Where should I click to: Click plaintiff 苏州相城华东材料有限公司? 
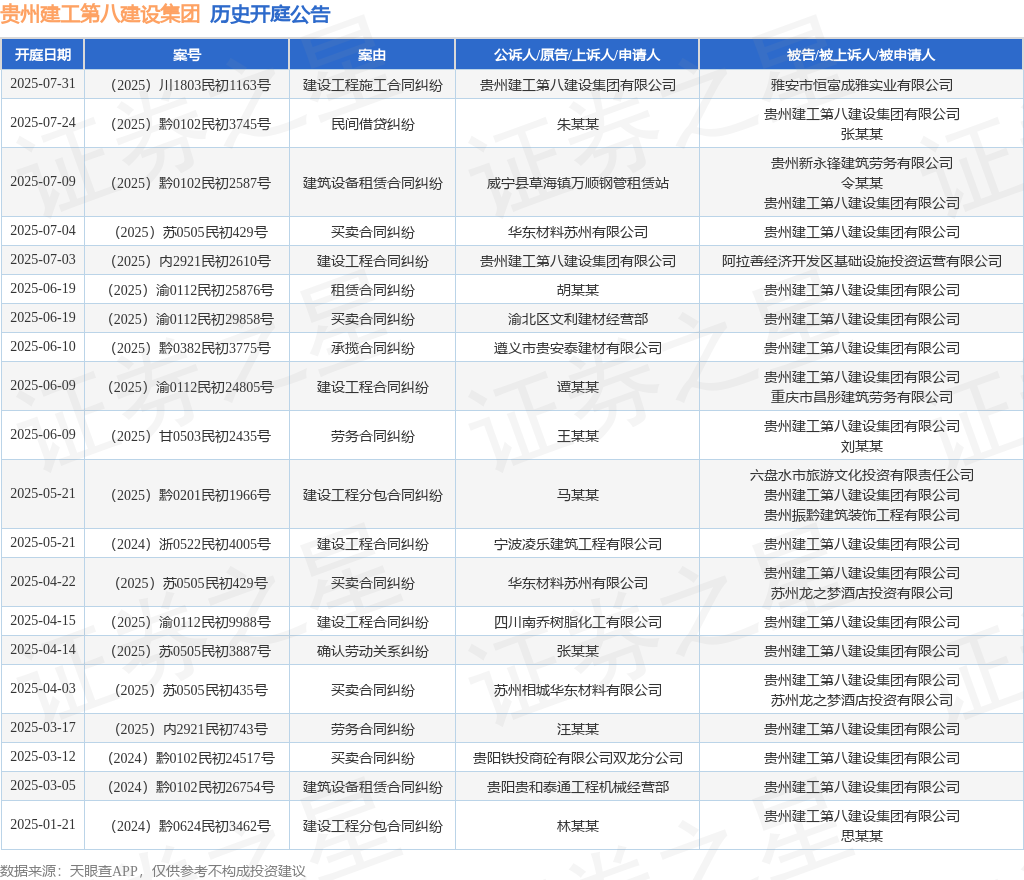pos(577,690)
